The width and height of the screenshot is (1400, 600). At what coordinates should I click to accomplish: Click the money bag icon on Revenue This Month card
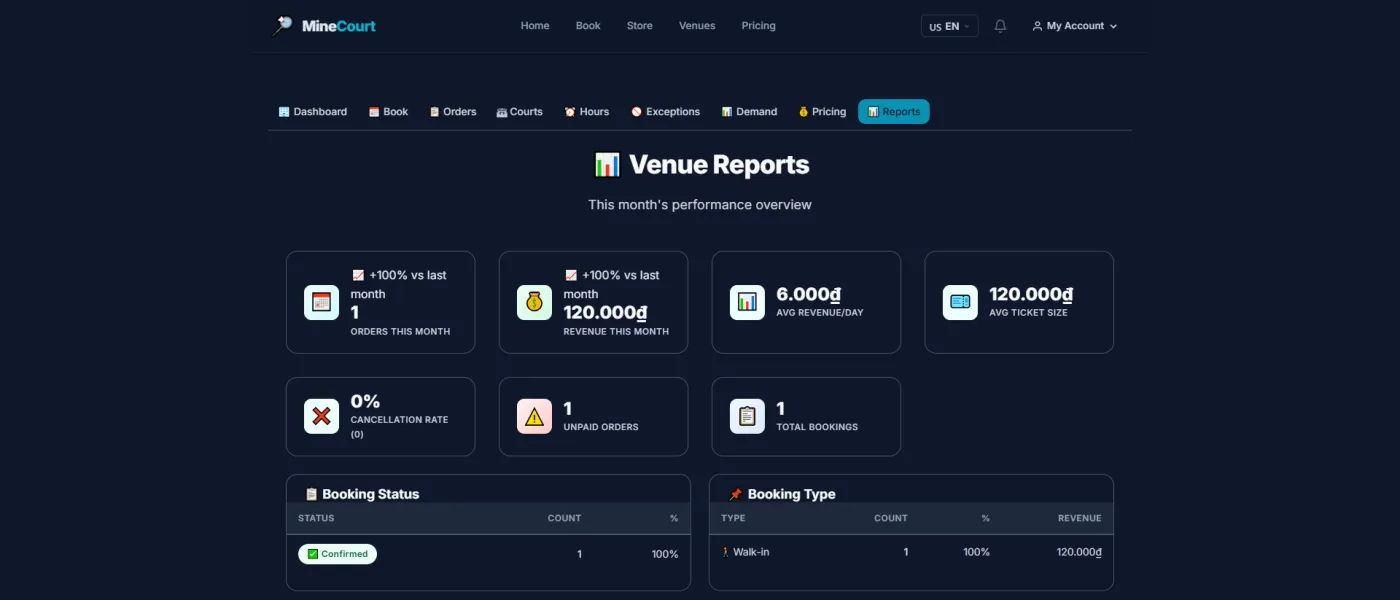coord(534,302)
